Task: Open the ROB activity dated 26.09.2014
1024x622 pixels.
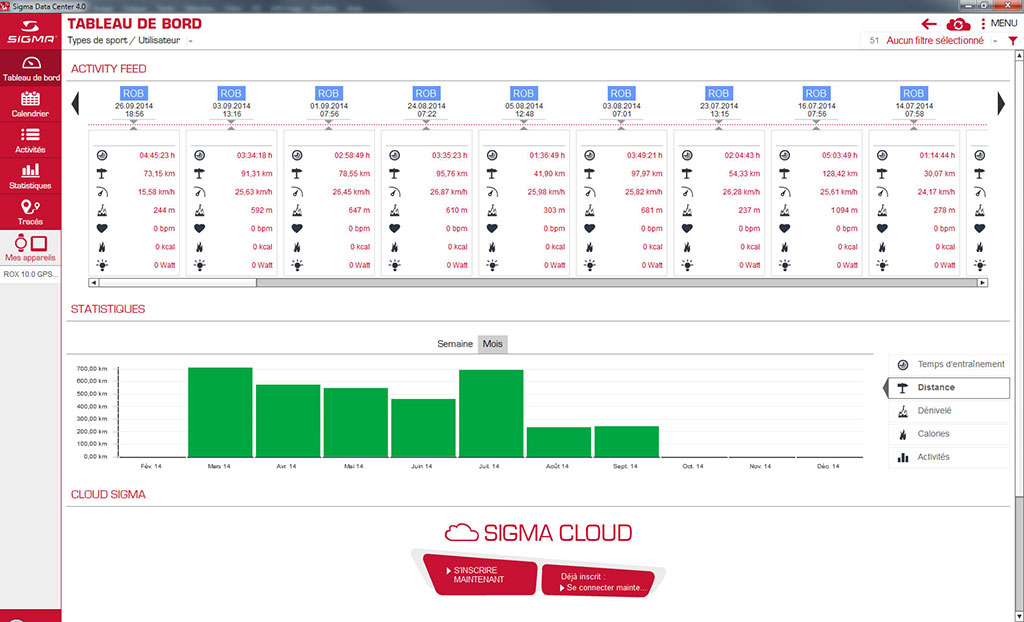Action: (133, 93)
